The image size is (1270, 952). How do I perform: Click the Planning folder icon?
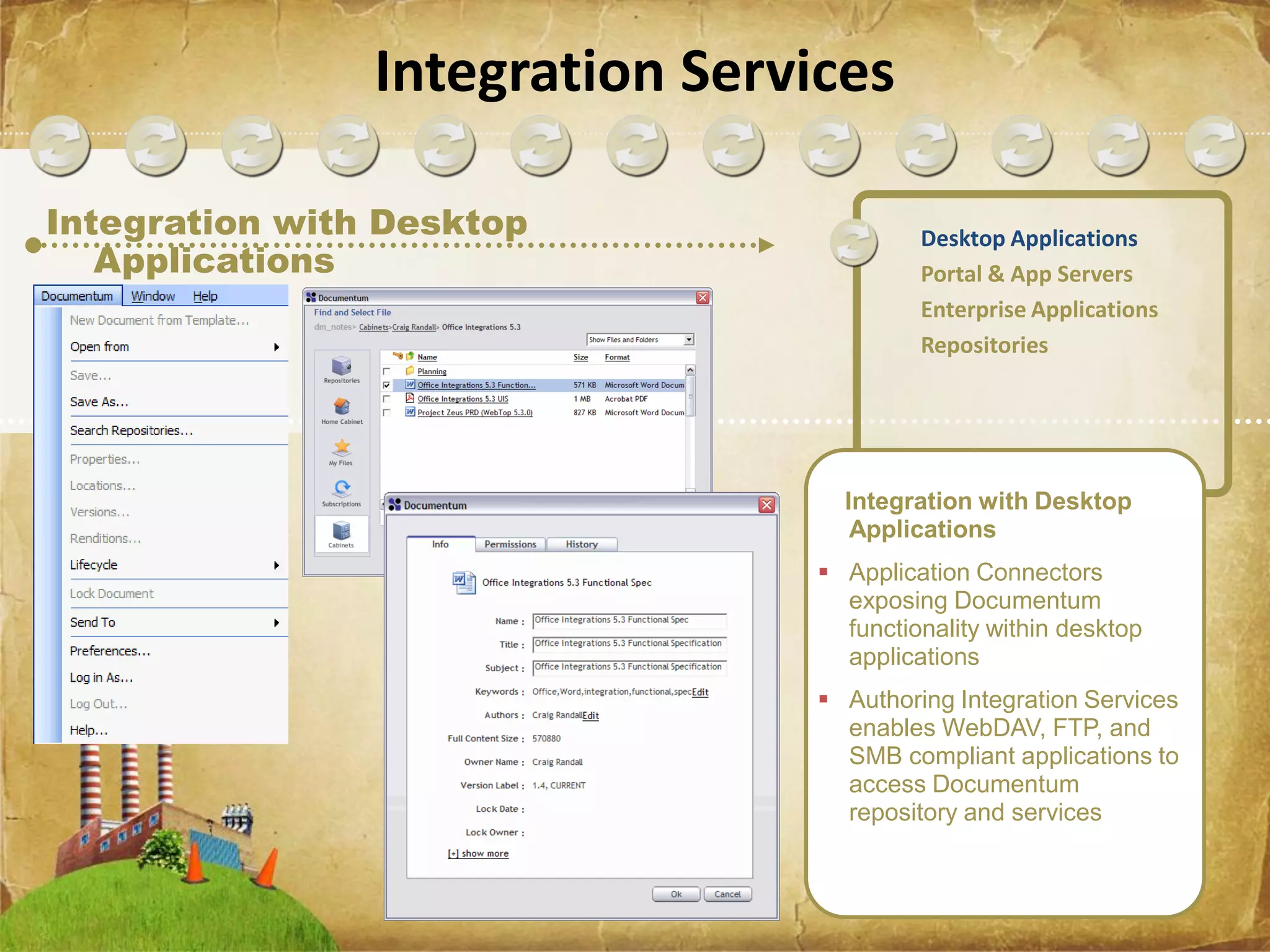410,371
